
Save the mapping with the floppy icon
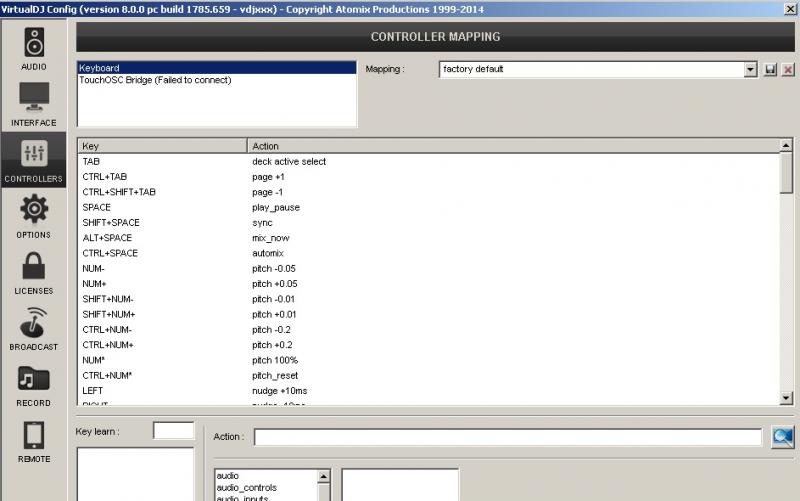click(770, 69)
